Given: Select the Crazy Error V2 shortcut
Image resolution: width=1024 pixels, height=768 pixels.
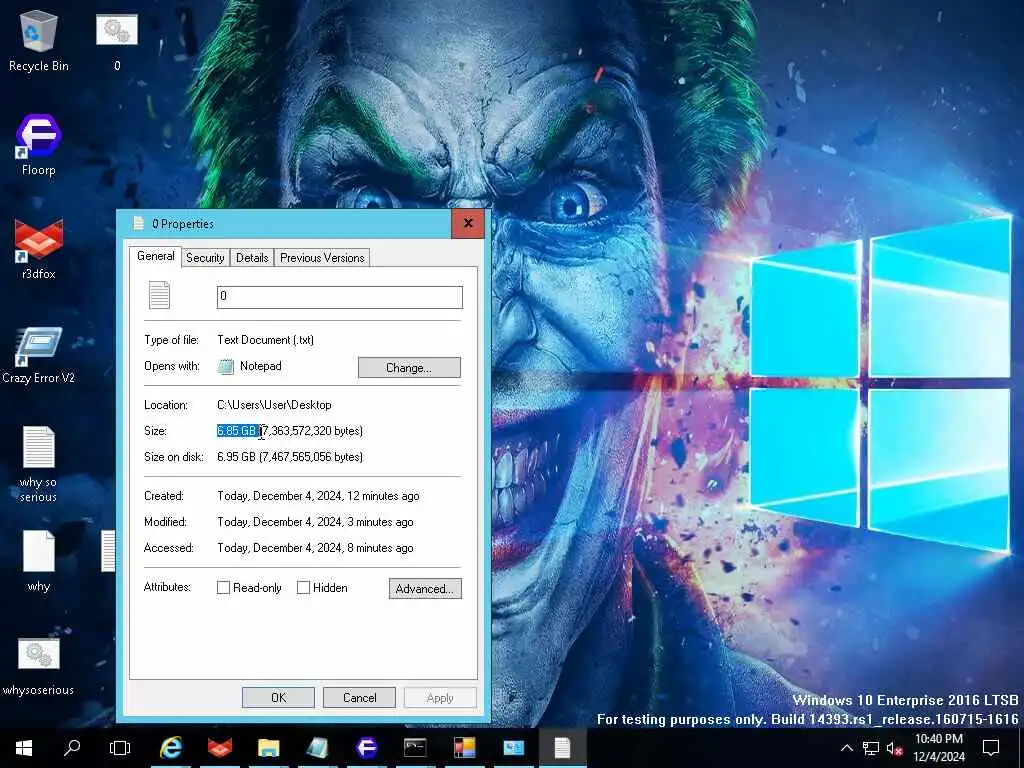Looking at the screenshot, I should (39, 355).
